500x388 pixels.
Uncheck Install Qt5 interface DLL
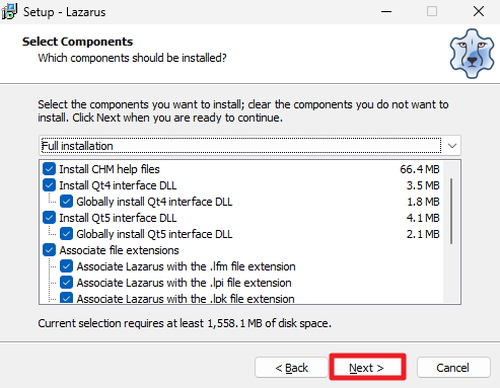(x=49, y=218)
